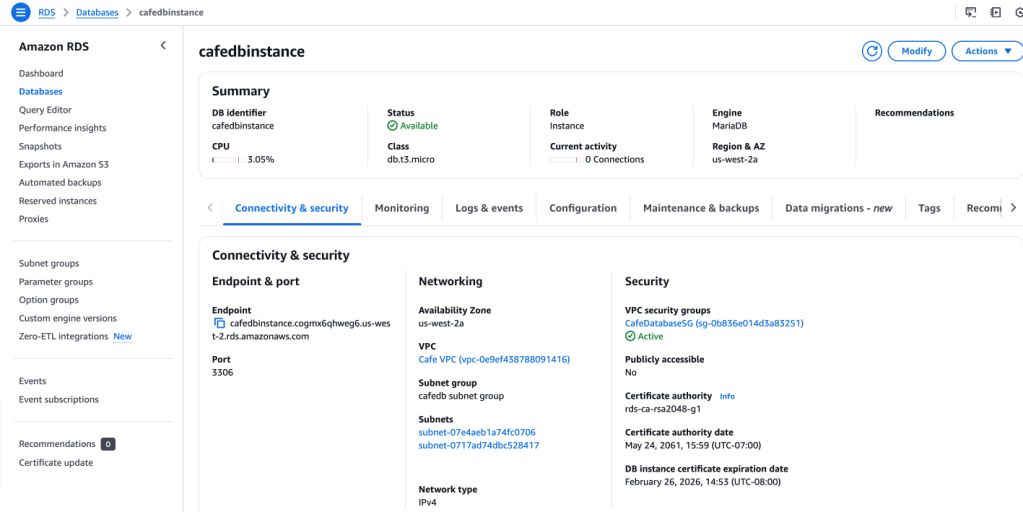This screenshot has height=512, width=1023.
Task: Go to Databases in the breadcrumb
Action: (x=95, y=13)
